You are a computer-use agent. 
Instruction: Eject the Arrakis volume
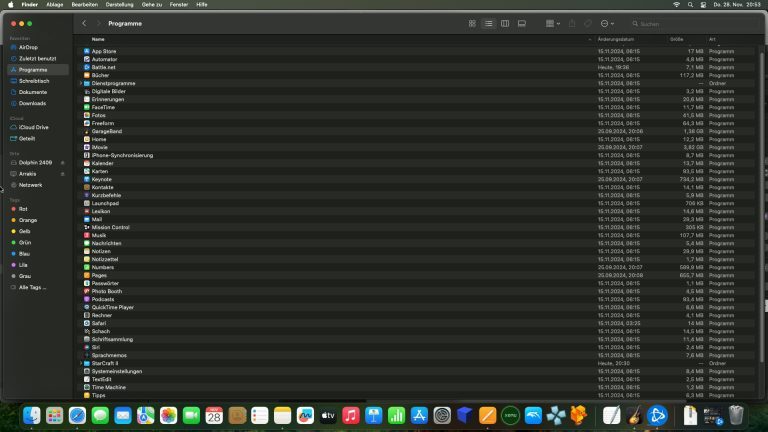(x=63, y=174)
